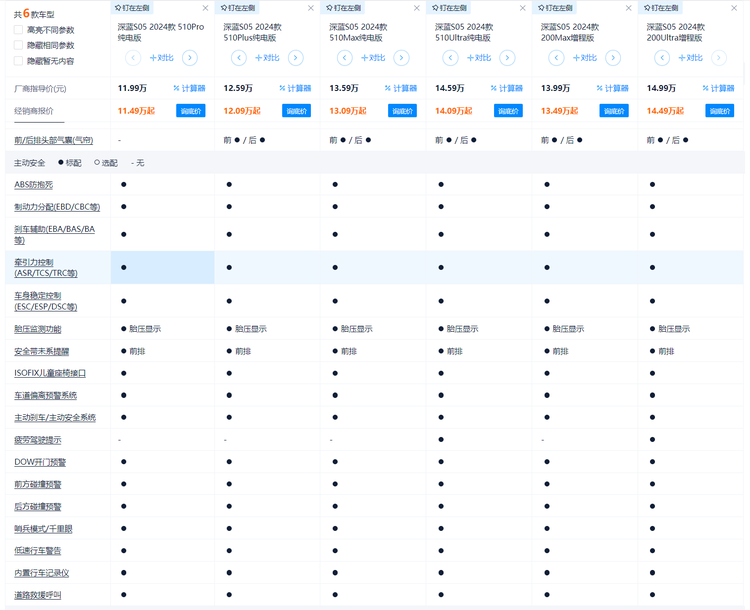Click left arrow under 510Plus纯电版
Image resolution: width=750 pixels, height=610 pixels.
tap(238, 58)
